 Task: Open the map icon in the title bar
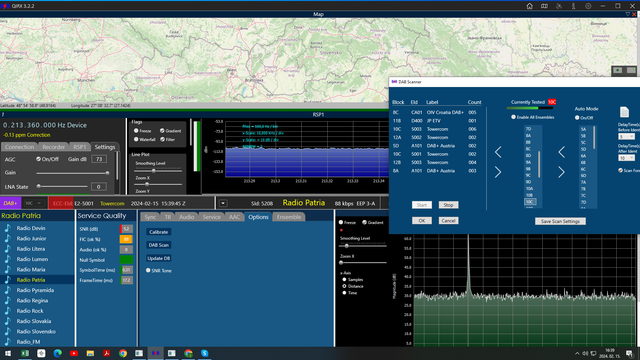544,6
